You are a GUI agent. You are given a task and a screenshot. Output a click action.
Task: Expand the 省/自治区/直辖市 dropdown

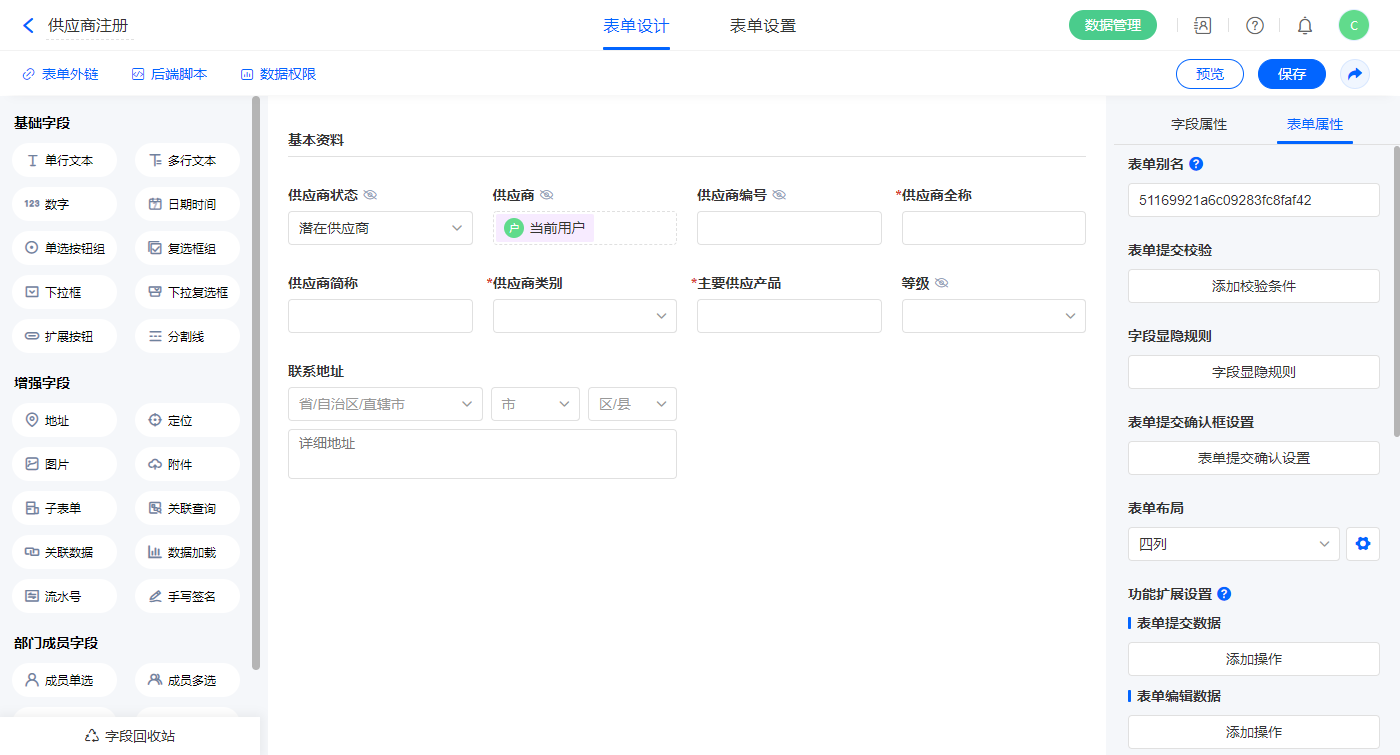pos(384,404)
